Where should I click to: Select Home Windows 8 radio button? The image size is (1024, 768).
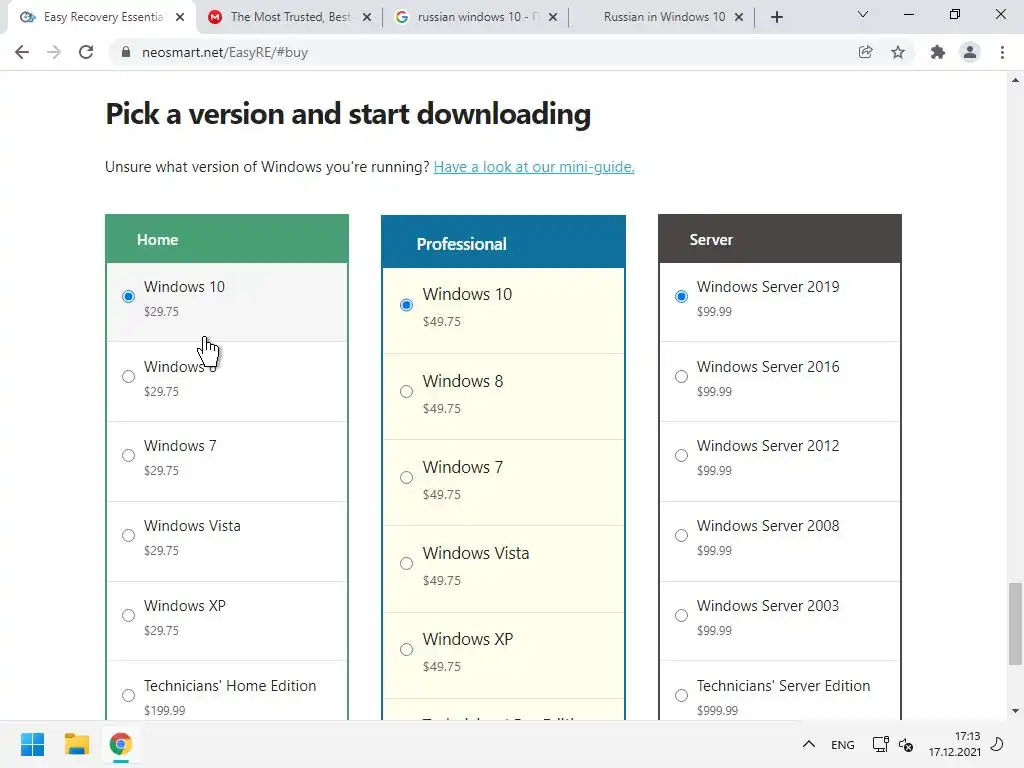(x=129, y=376)
